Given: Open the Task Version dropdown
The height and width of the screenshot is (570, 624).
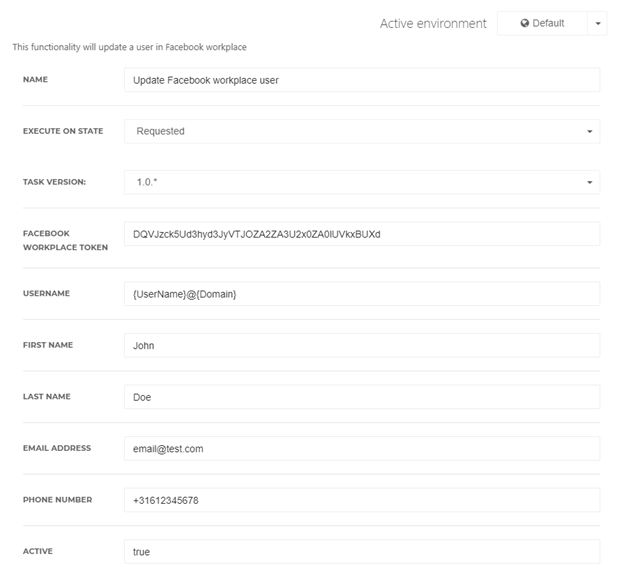Looking at the screenshot, I should click(x=362, y=182).
